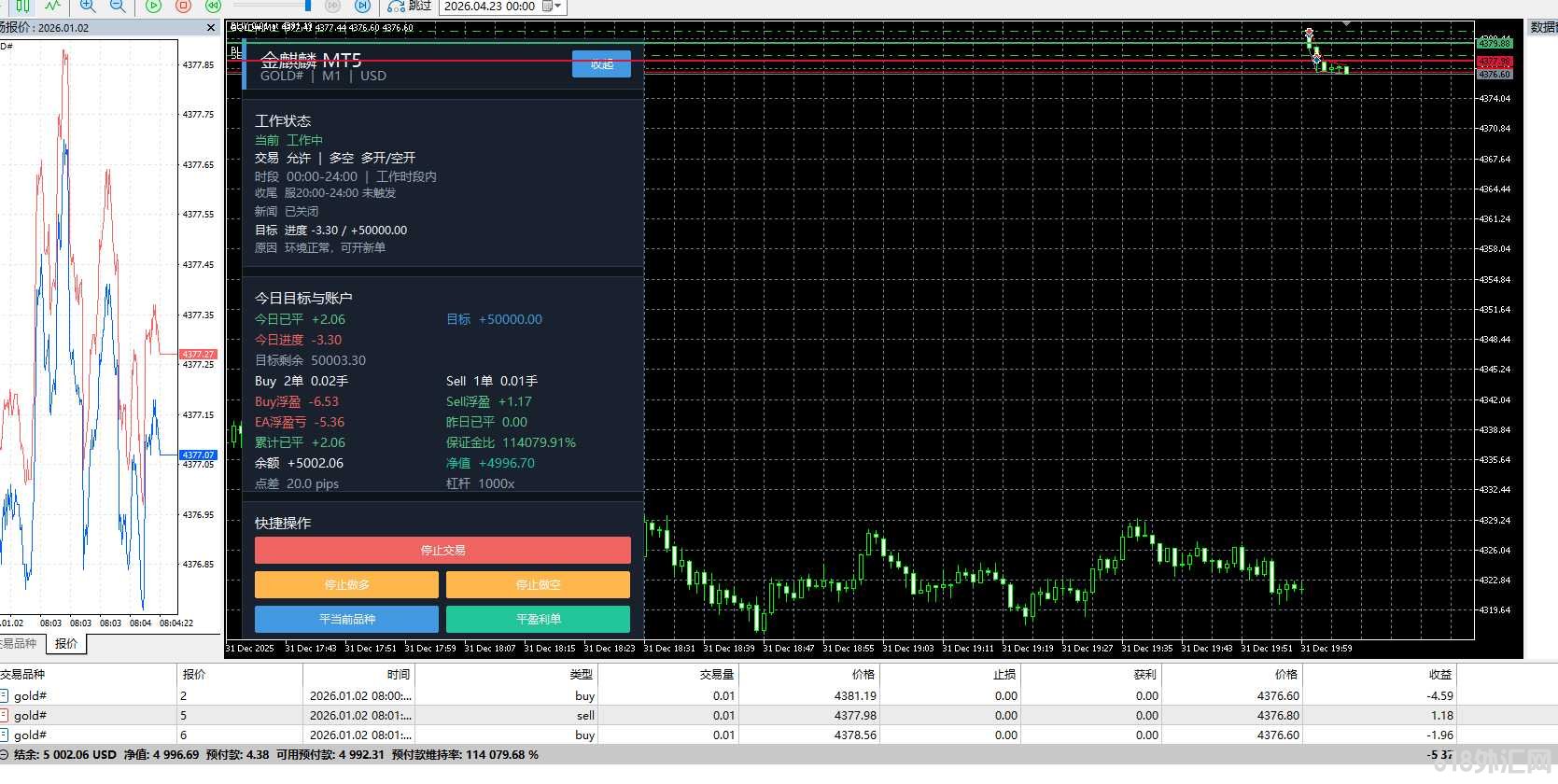This screenshot has height=784, width=1558.
Task: Click the green 平盈利单 button
Action: (539, 619)
